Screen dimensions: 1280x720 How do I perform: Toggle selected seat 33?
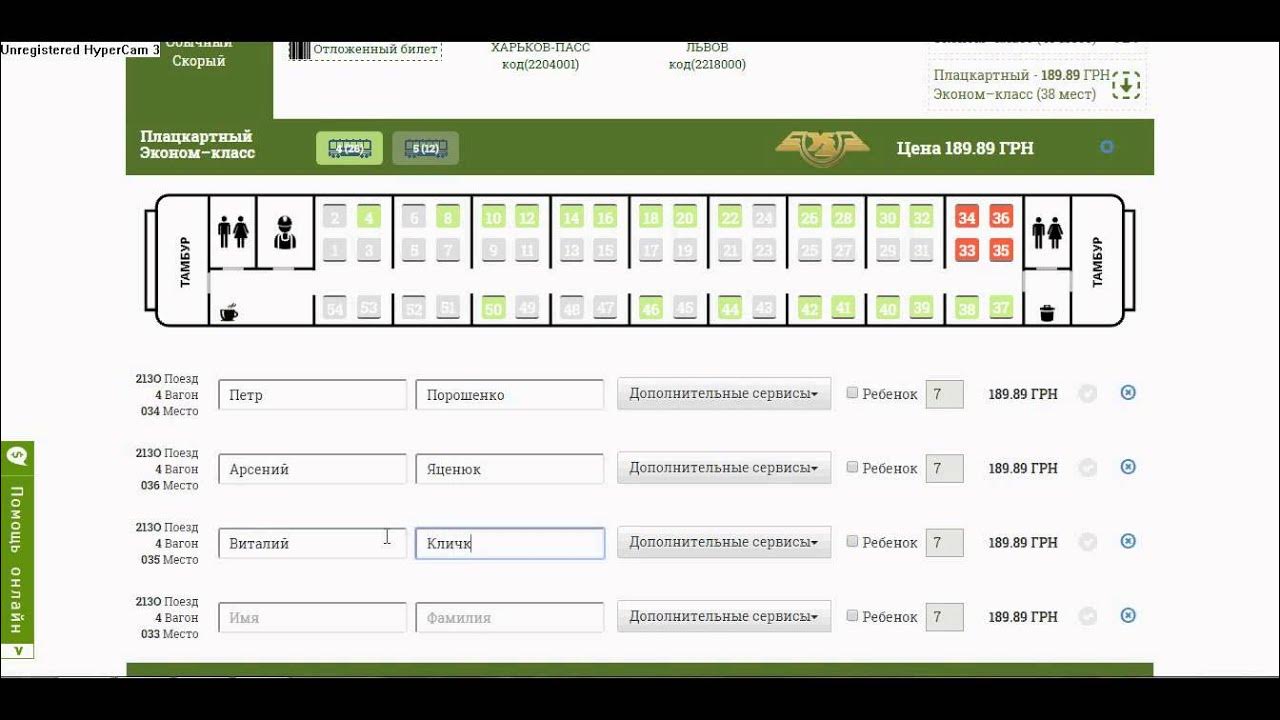[x=967, y=250]
